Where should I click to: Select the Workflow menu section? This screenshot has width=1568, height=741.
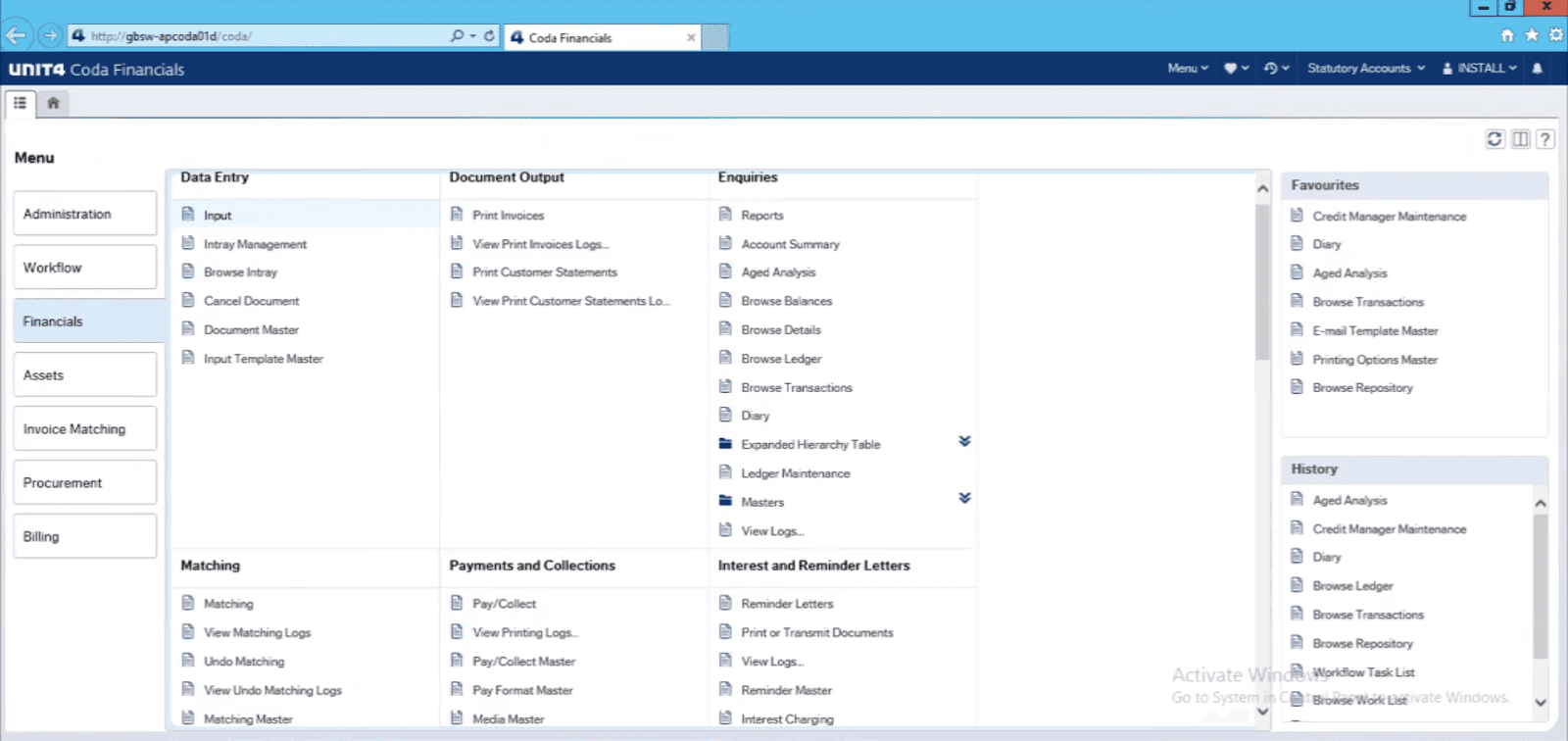pyautogui.click(x=85, y=268)
